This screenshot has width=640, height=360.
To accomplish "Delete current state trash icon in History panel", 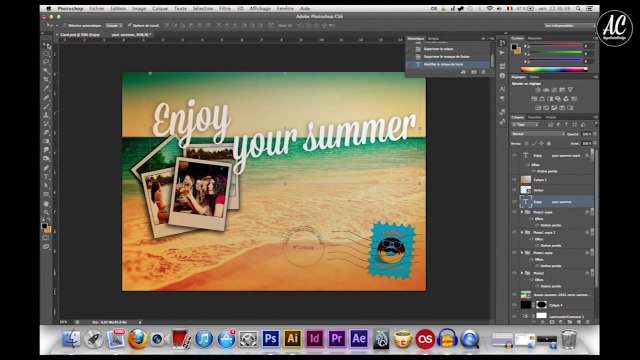I will 483,72.
